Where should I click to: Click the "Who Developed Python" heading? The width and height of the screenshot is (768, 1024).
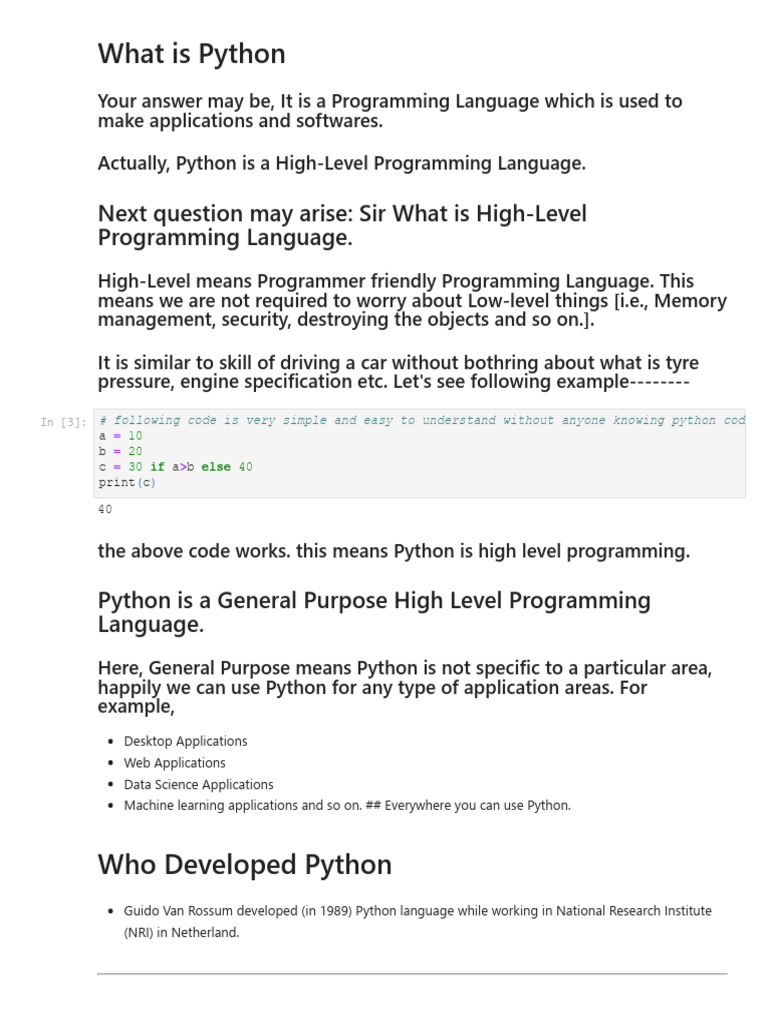click(244, 865)
